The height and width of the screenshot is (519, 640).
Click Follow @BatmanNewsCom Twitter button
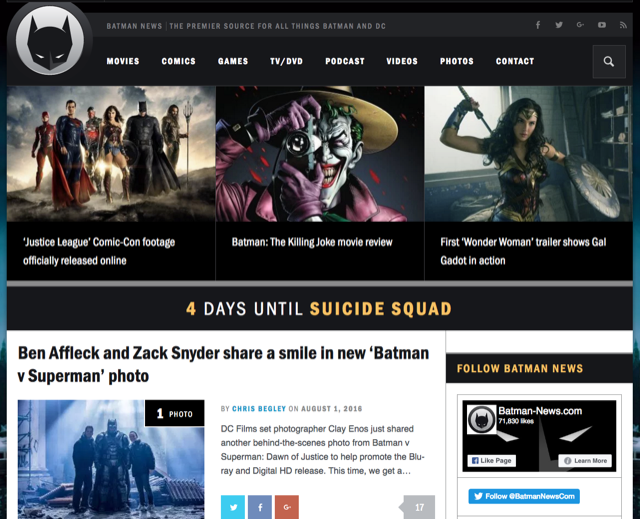524,496
